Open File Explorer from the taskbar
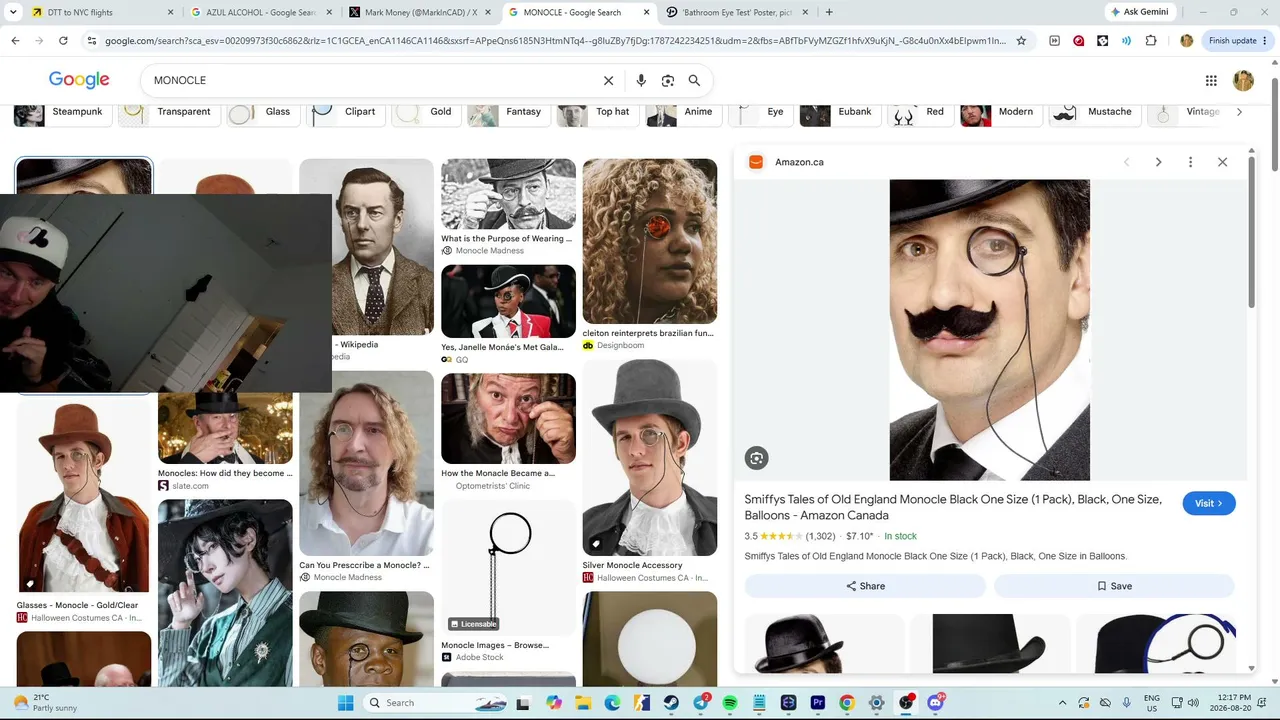The height and width of the screenshot is (720, 1280). pyautogui.click(x=583, y=703)
